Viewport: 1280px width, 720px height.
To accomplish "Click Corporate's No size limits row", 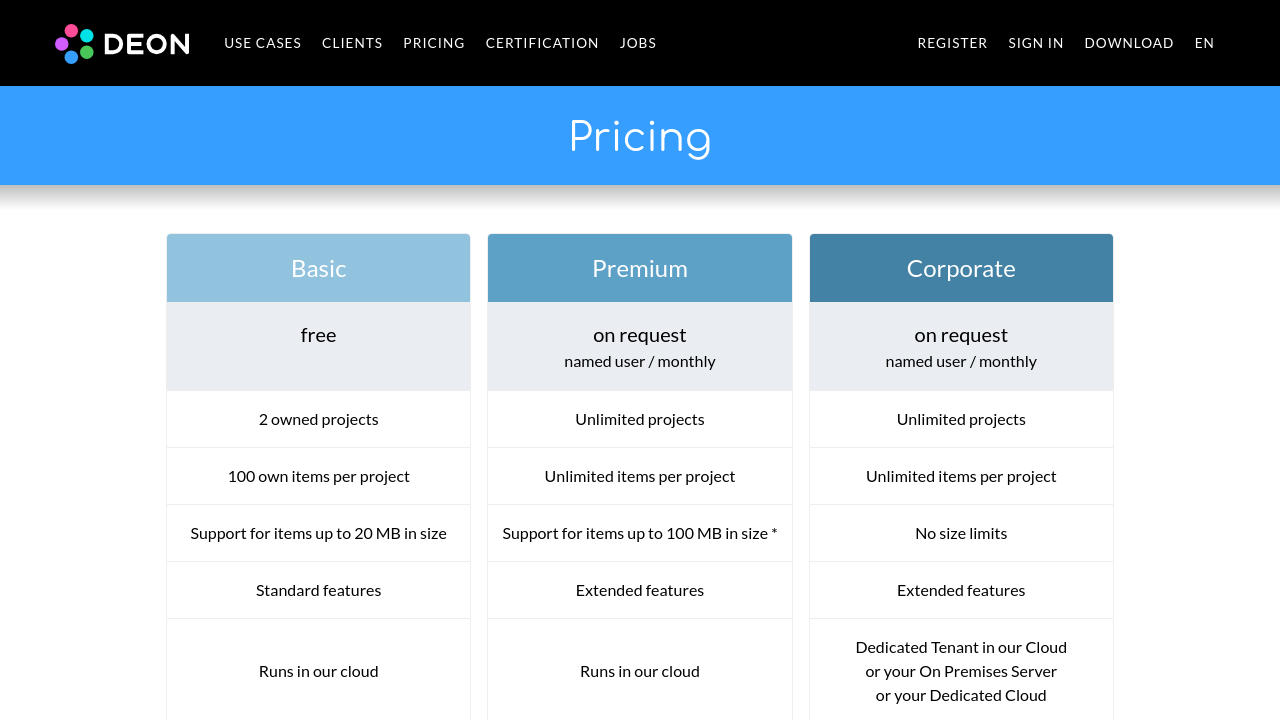I will click(961, 533).
